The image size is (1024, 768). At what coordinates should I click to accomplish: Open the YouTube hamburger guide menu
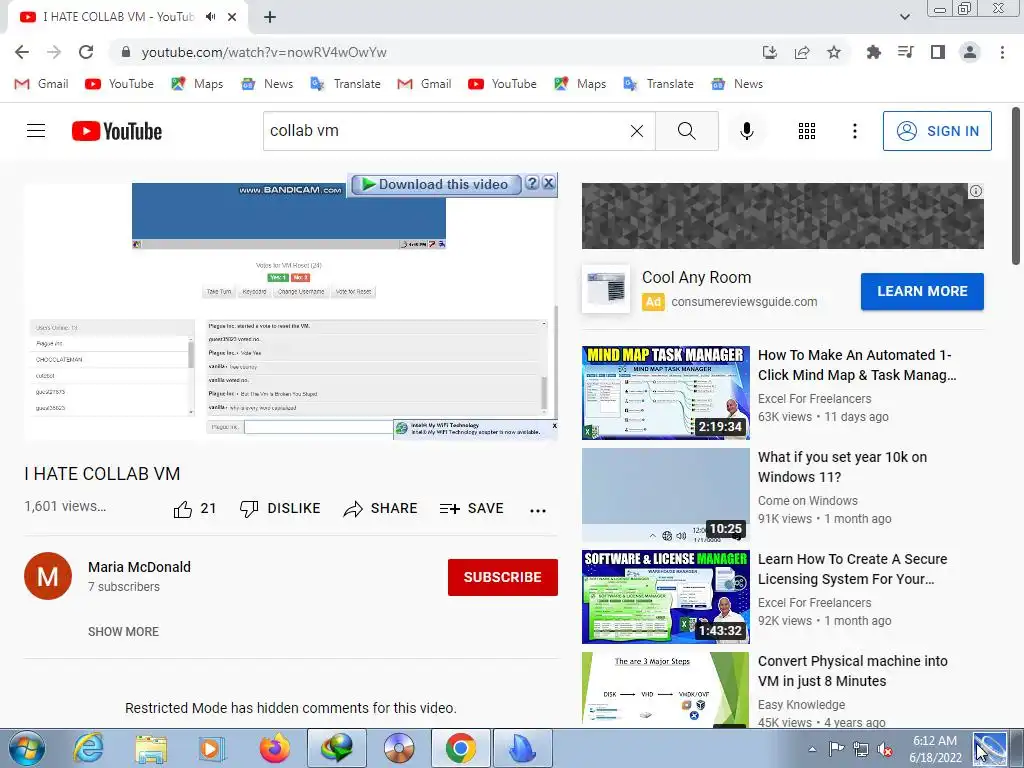36,131
